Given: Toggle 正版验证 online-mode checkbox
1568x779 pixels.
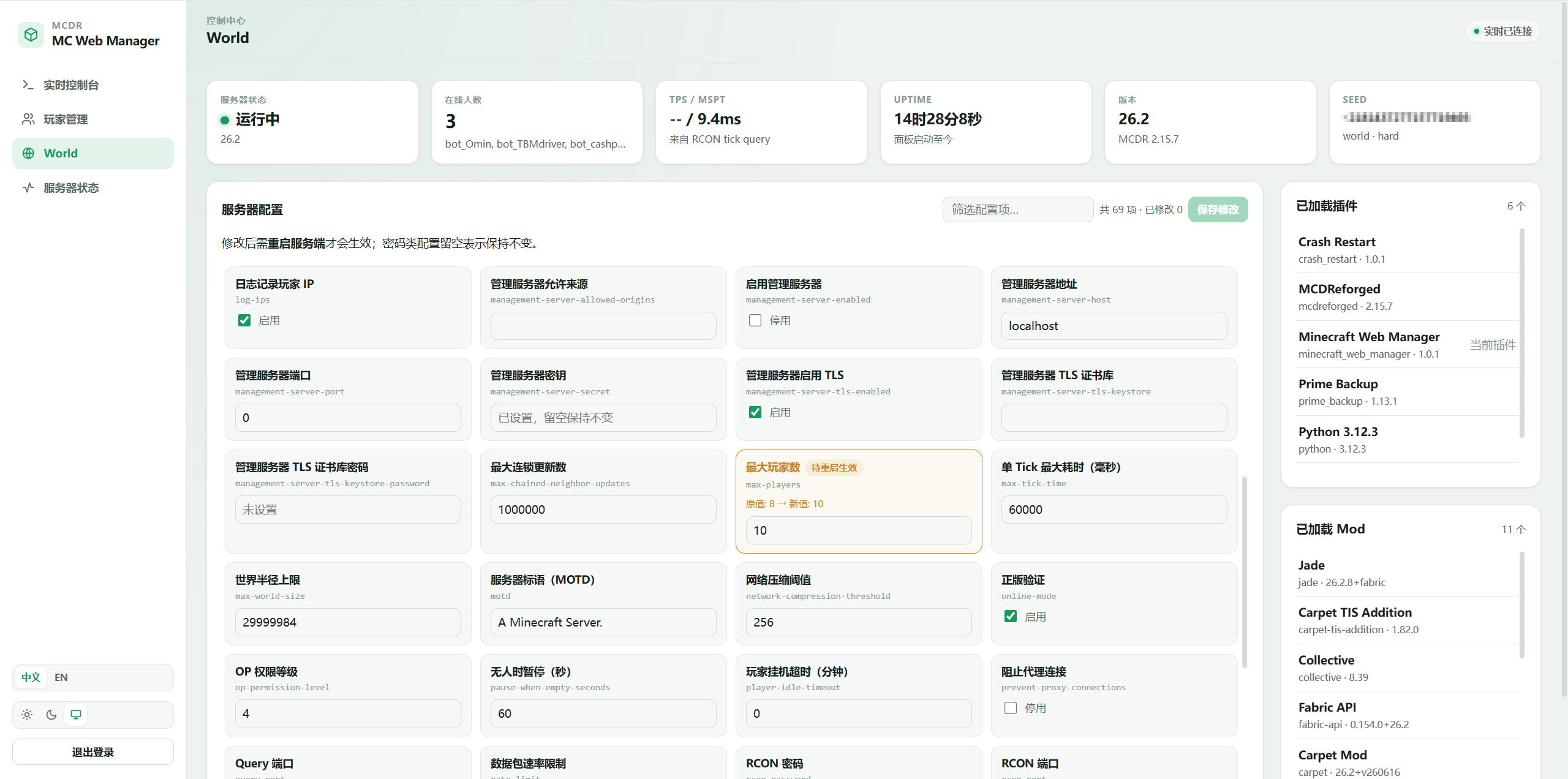Looking at the screenshot, I should (1011, 616).
